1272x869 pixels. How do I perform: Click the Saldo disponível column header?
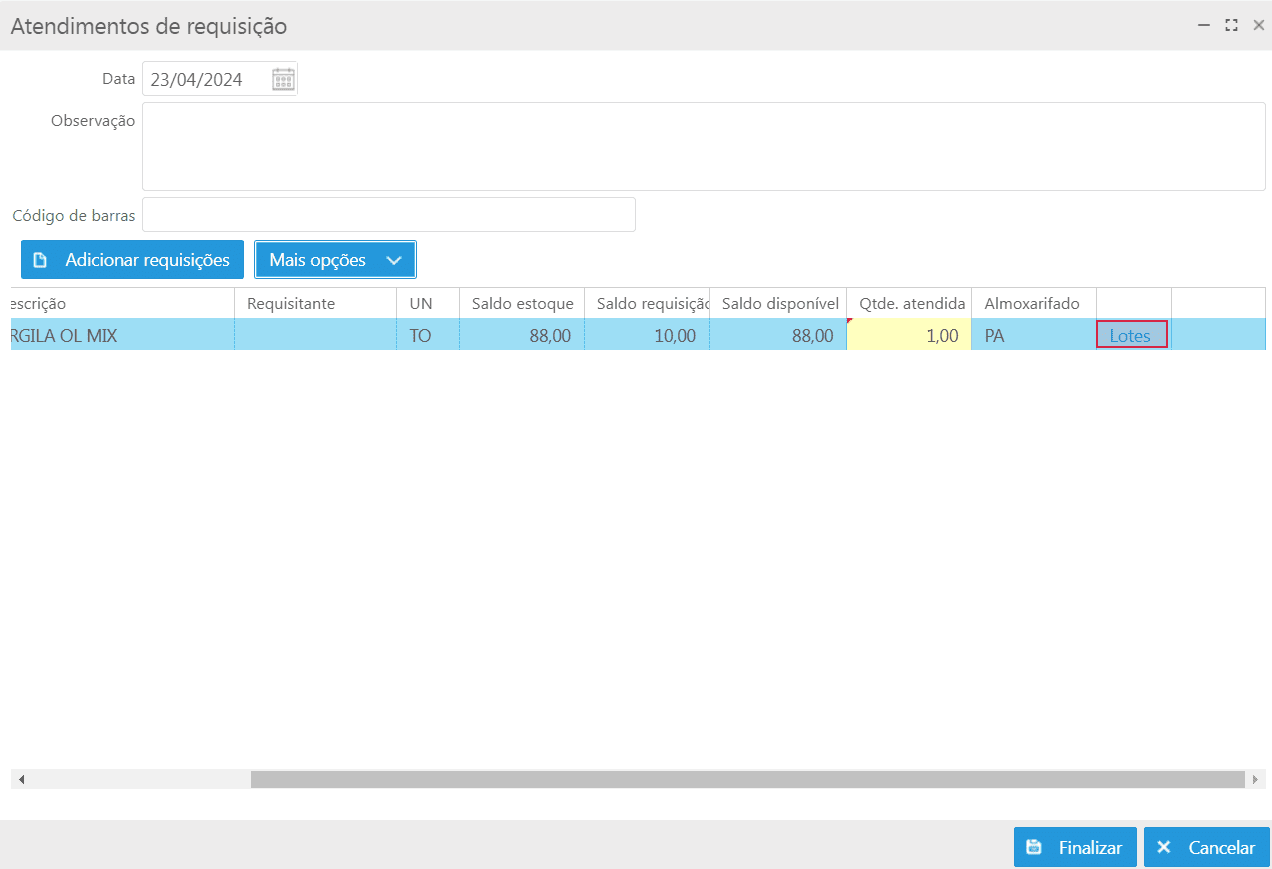coord(777,303)
